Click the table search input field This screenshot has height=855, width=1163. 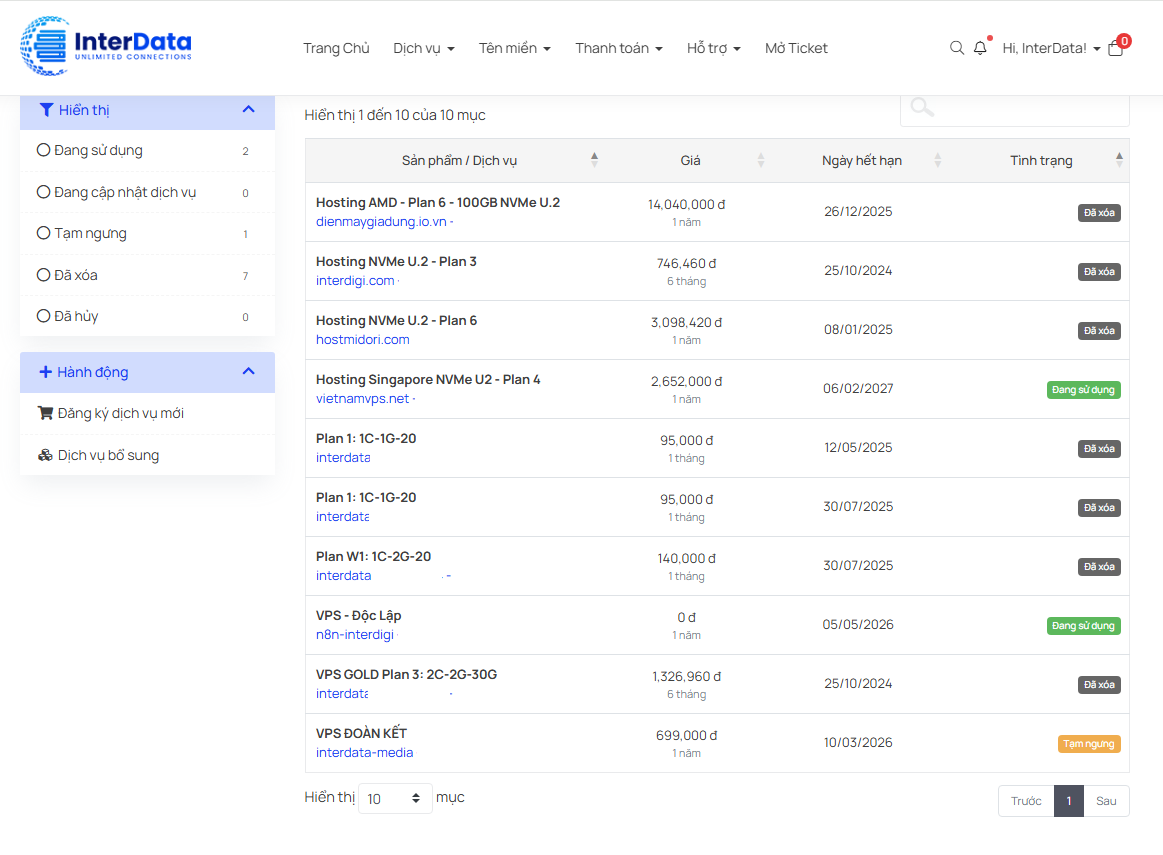click(x=1015, y=110)
